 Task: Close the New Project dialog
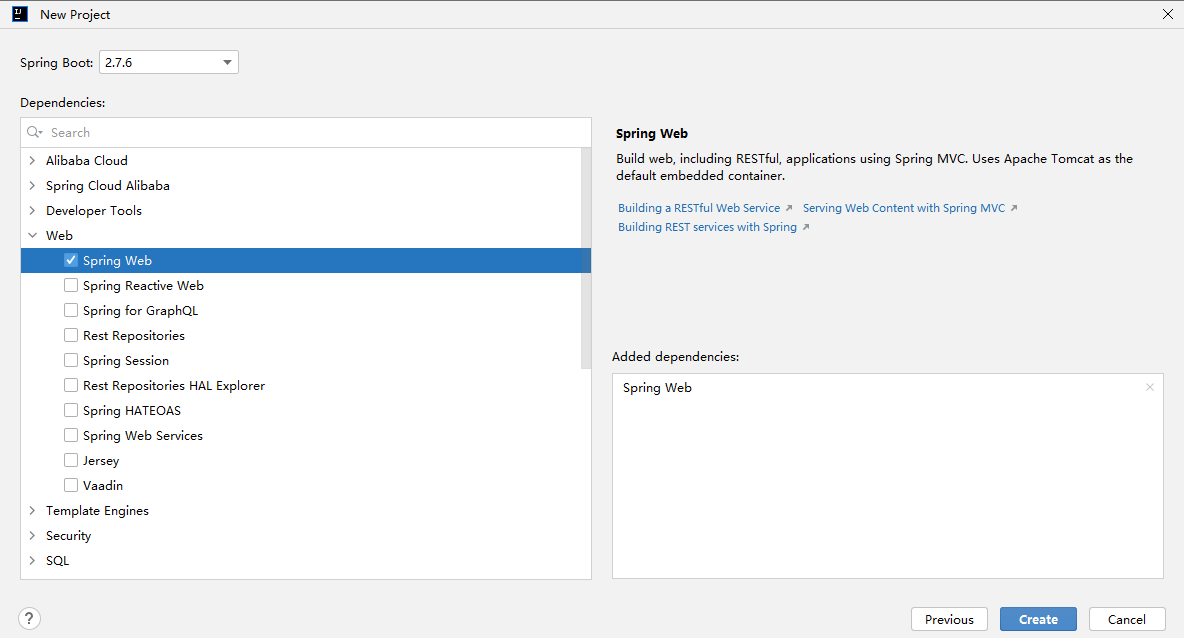click(1167, 14)
